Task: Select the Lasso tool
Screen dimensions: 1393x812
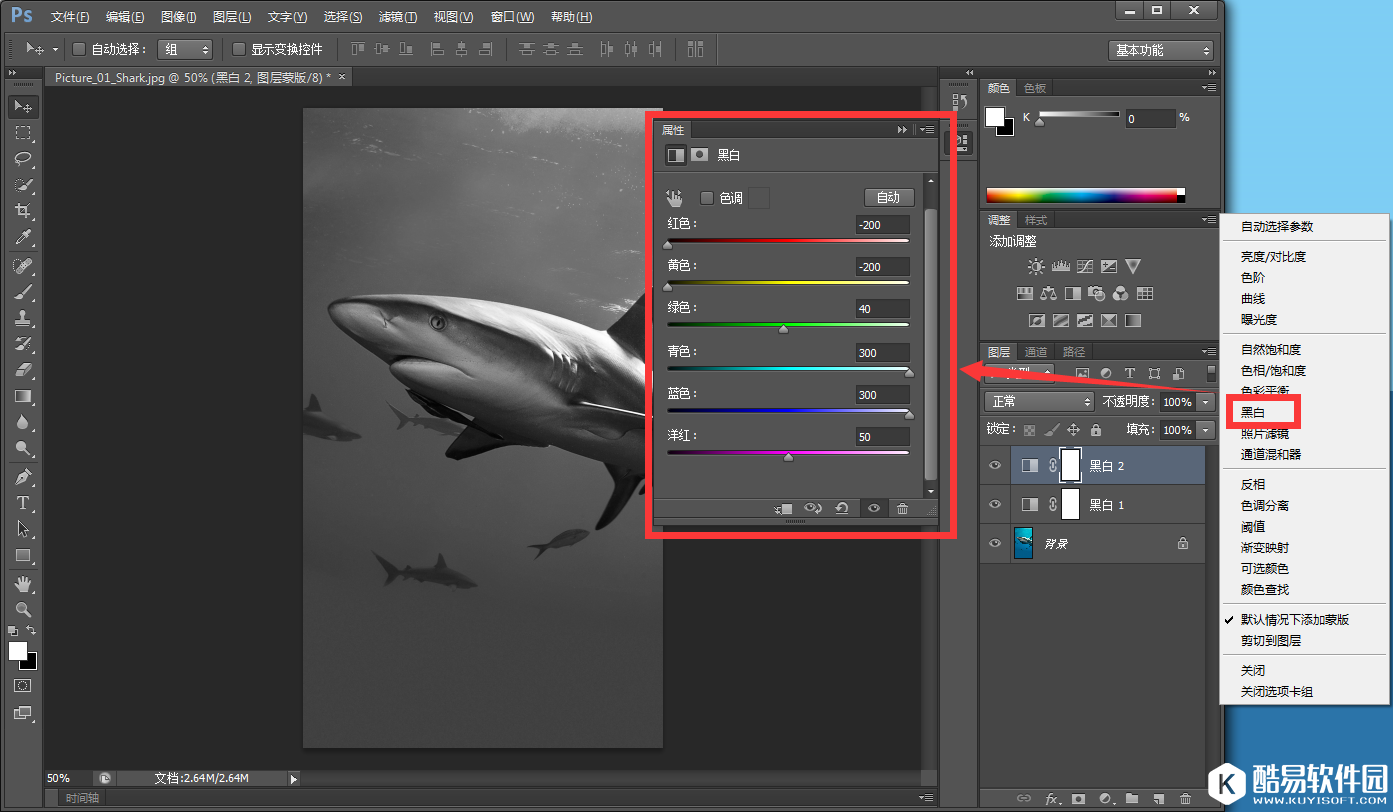Action: pyautogui.click(x=23, y=159)
